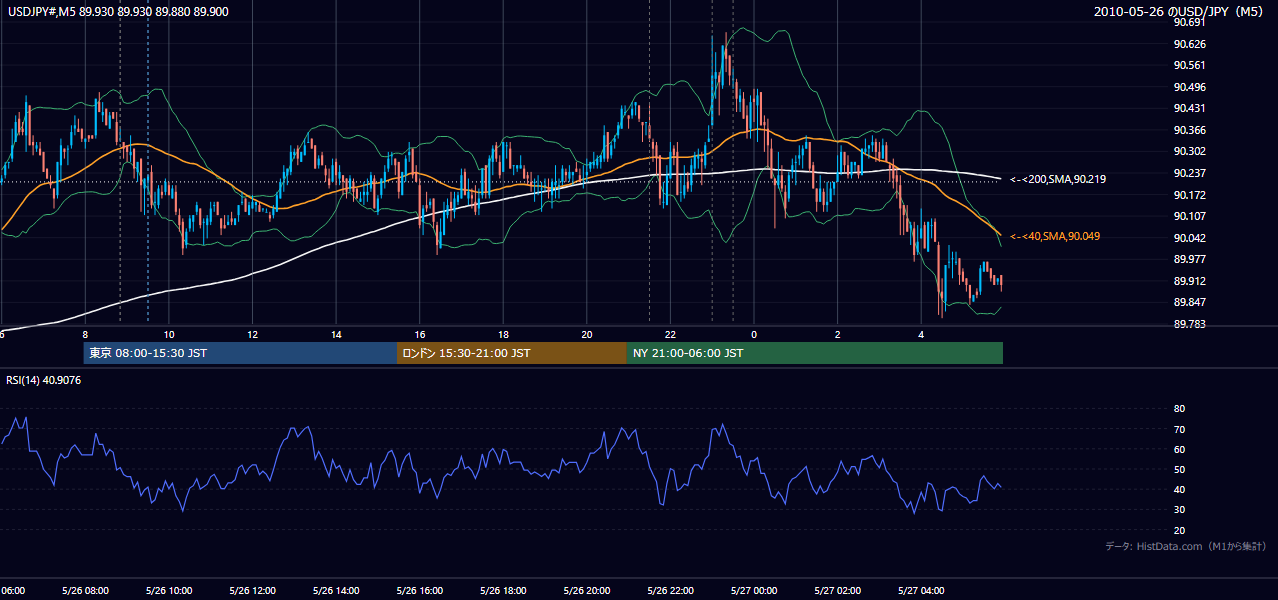The height and width of the screenshot is (600, 1278).
Task: Click RSI scale value 60
Action: click(1180, 449)
